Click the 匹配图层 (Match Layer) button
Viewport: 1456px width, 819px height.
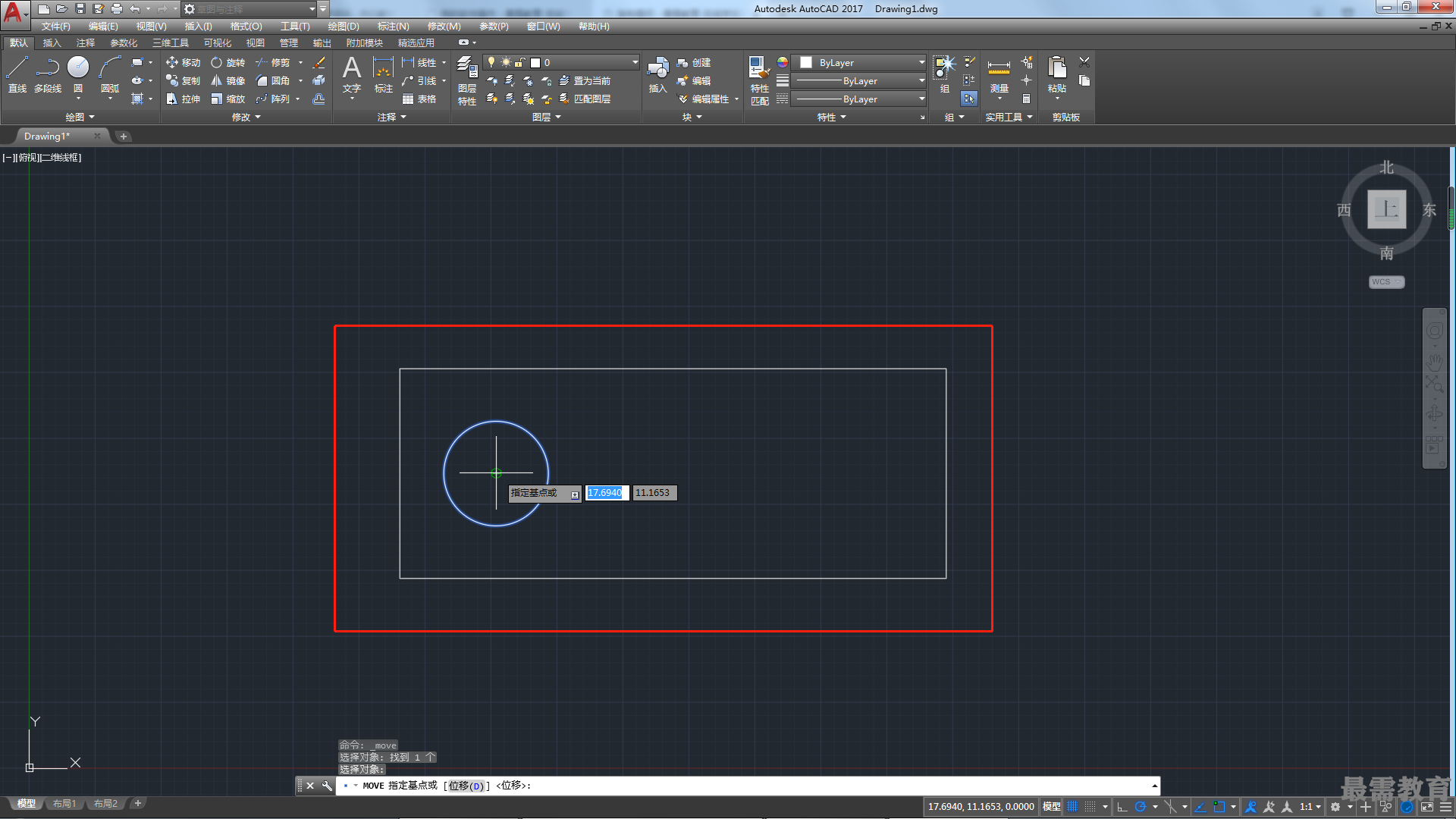pyautogui.click(x=585, y=99)
